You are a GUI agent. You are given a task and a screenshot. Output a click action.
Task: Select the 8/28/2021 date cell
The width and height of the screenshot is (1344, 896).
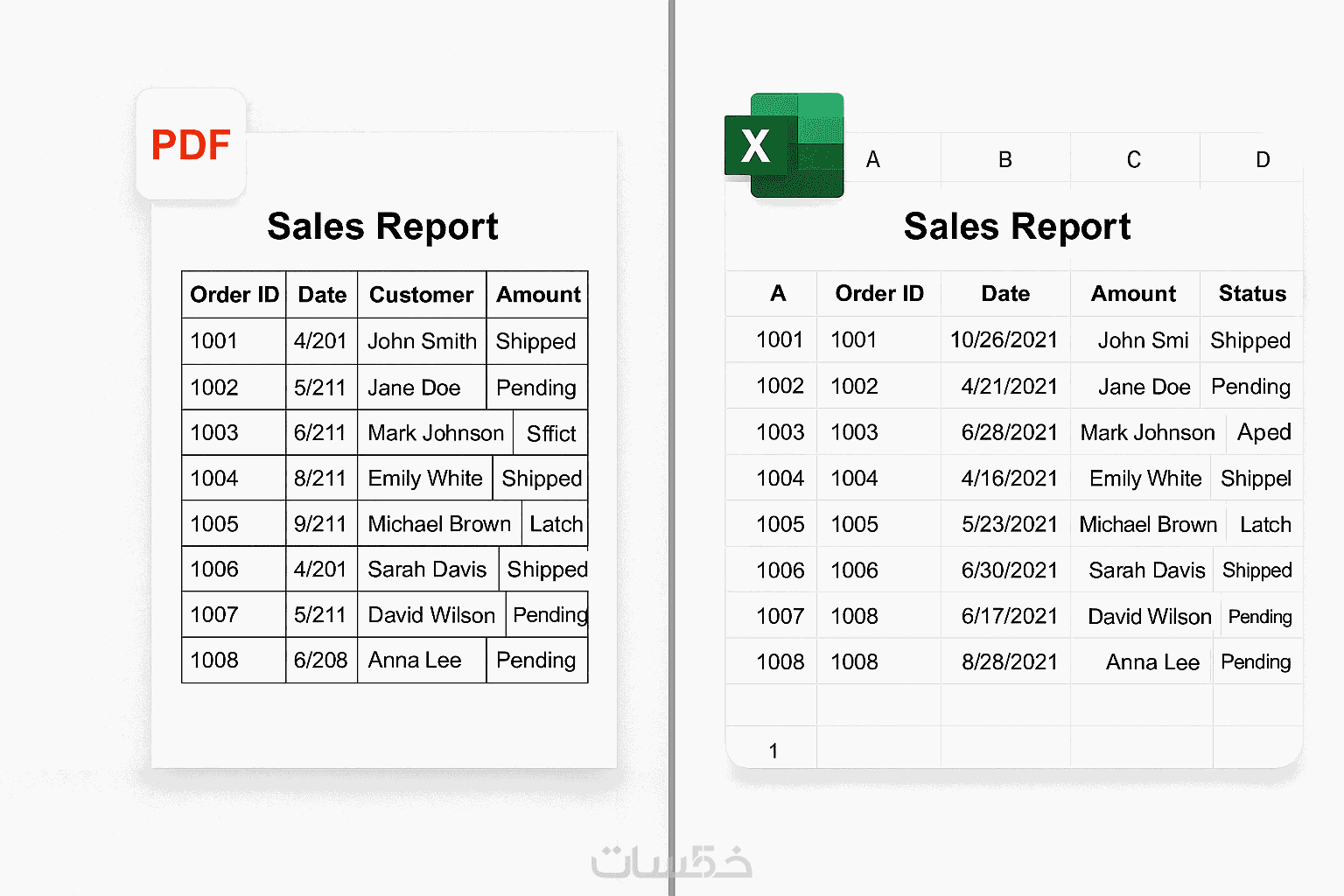1009,662
